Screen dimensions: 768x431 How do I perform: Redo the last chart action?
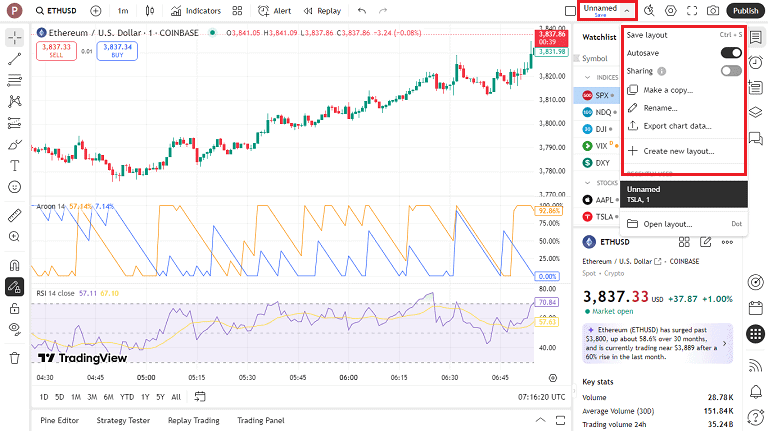[383, 11]
